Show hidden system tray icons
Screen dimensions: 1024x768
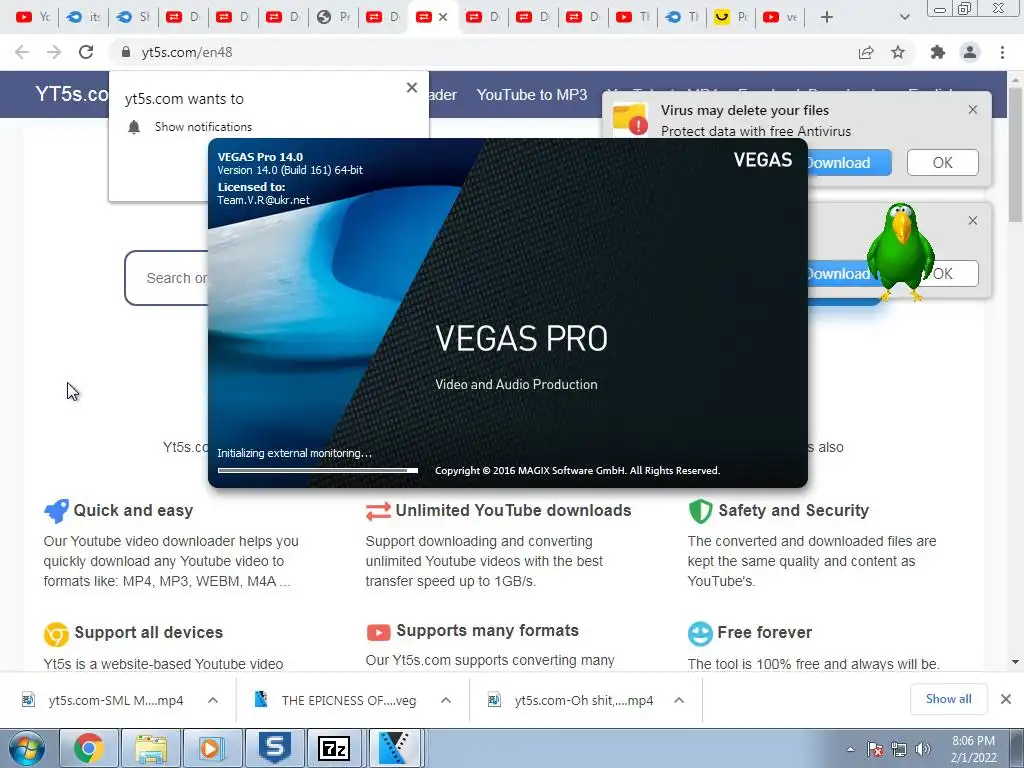[x=850, y=749]
